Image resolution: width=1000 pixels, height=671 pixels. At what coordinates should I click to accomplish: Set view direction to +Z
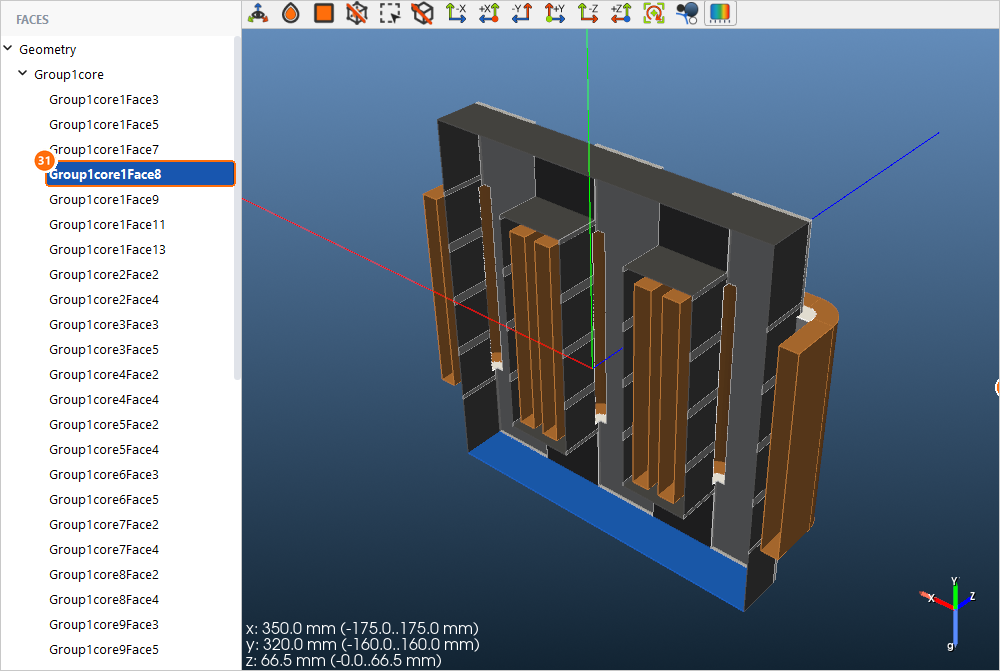[621, 13]
